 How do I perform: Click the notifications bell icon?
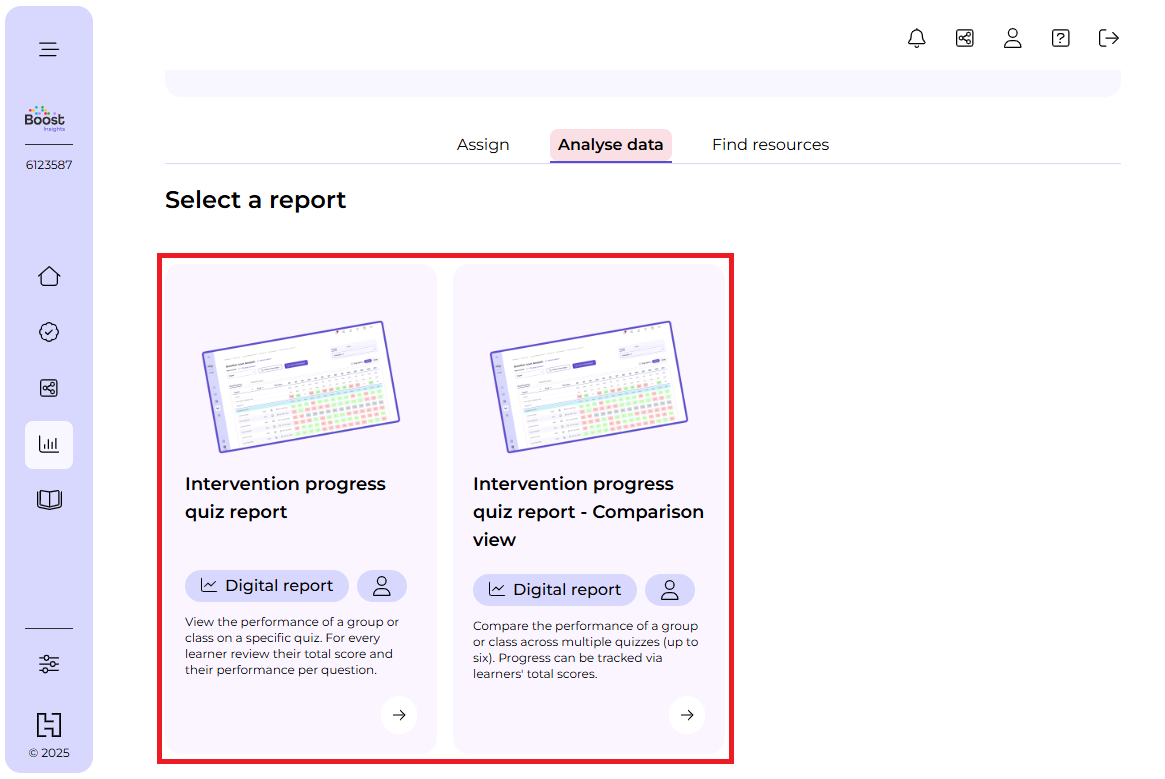point(916,39)
